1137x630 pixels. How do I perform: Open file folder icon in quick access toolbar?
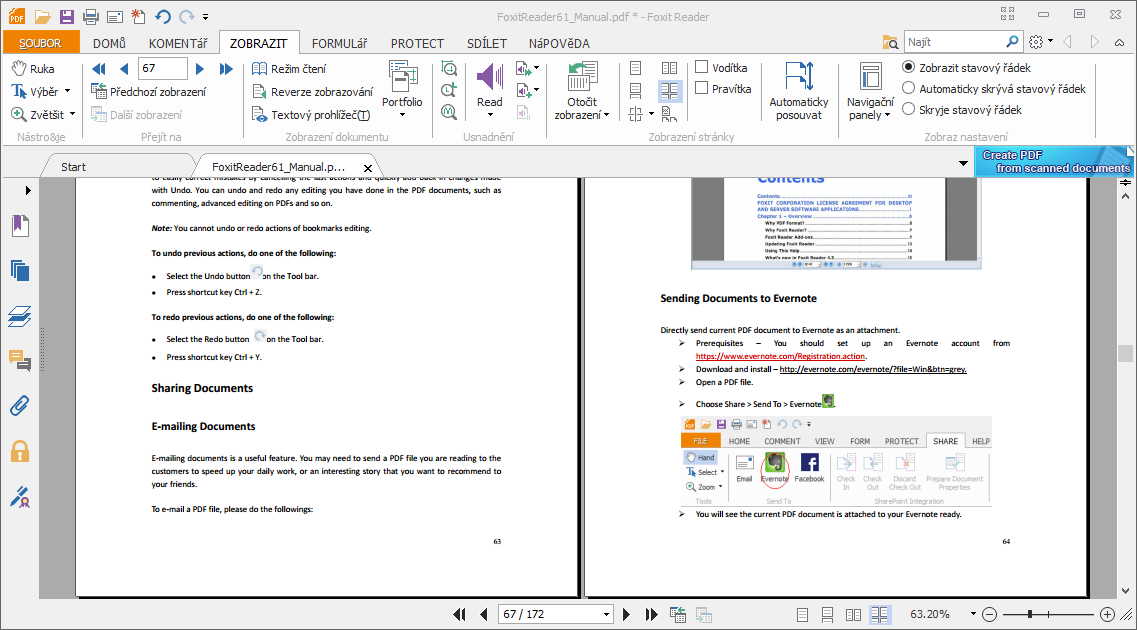(42, 17)
